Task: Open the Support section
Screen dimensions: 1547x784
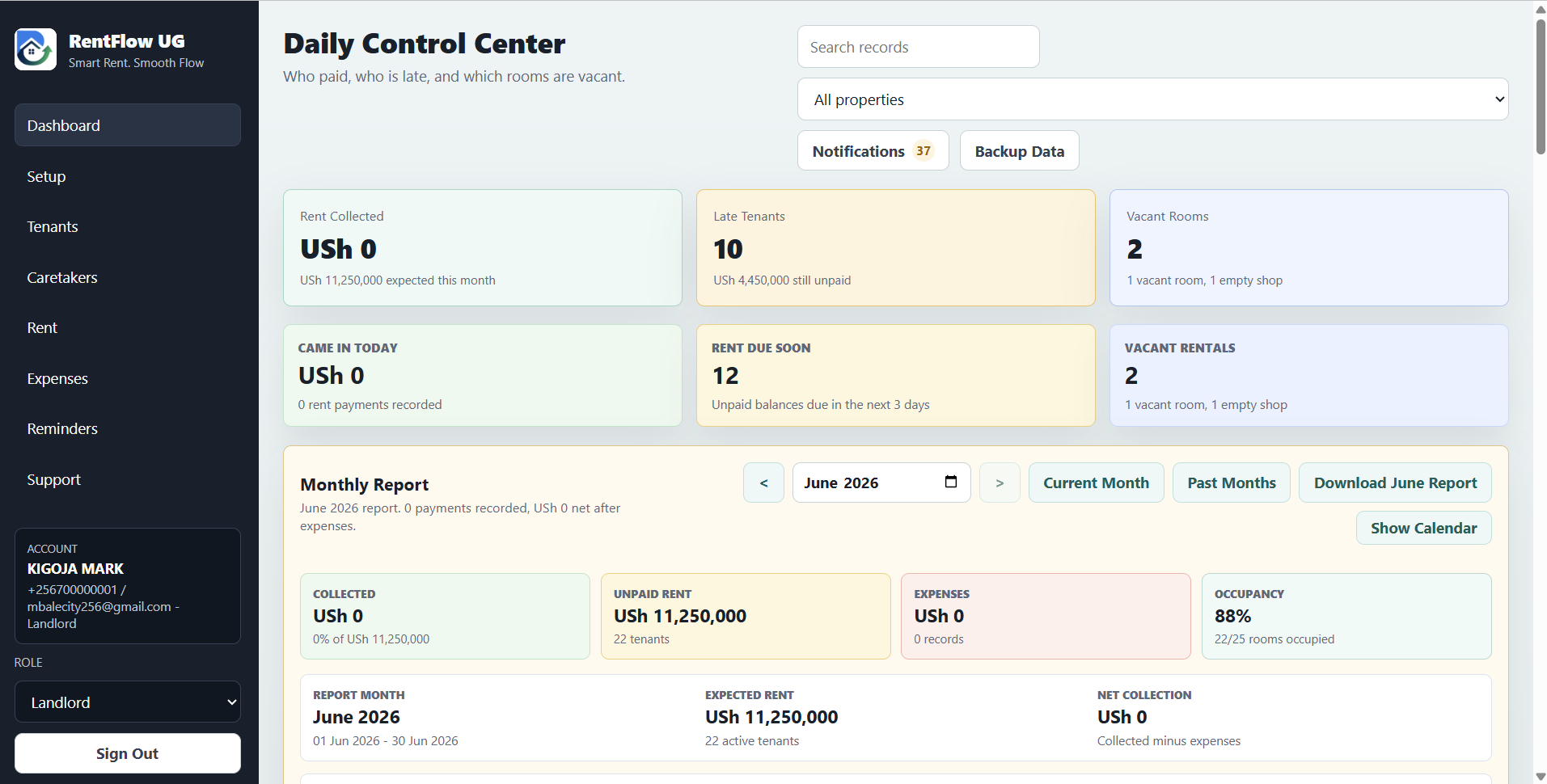Action: coord(128,479)
